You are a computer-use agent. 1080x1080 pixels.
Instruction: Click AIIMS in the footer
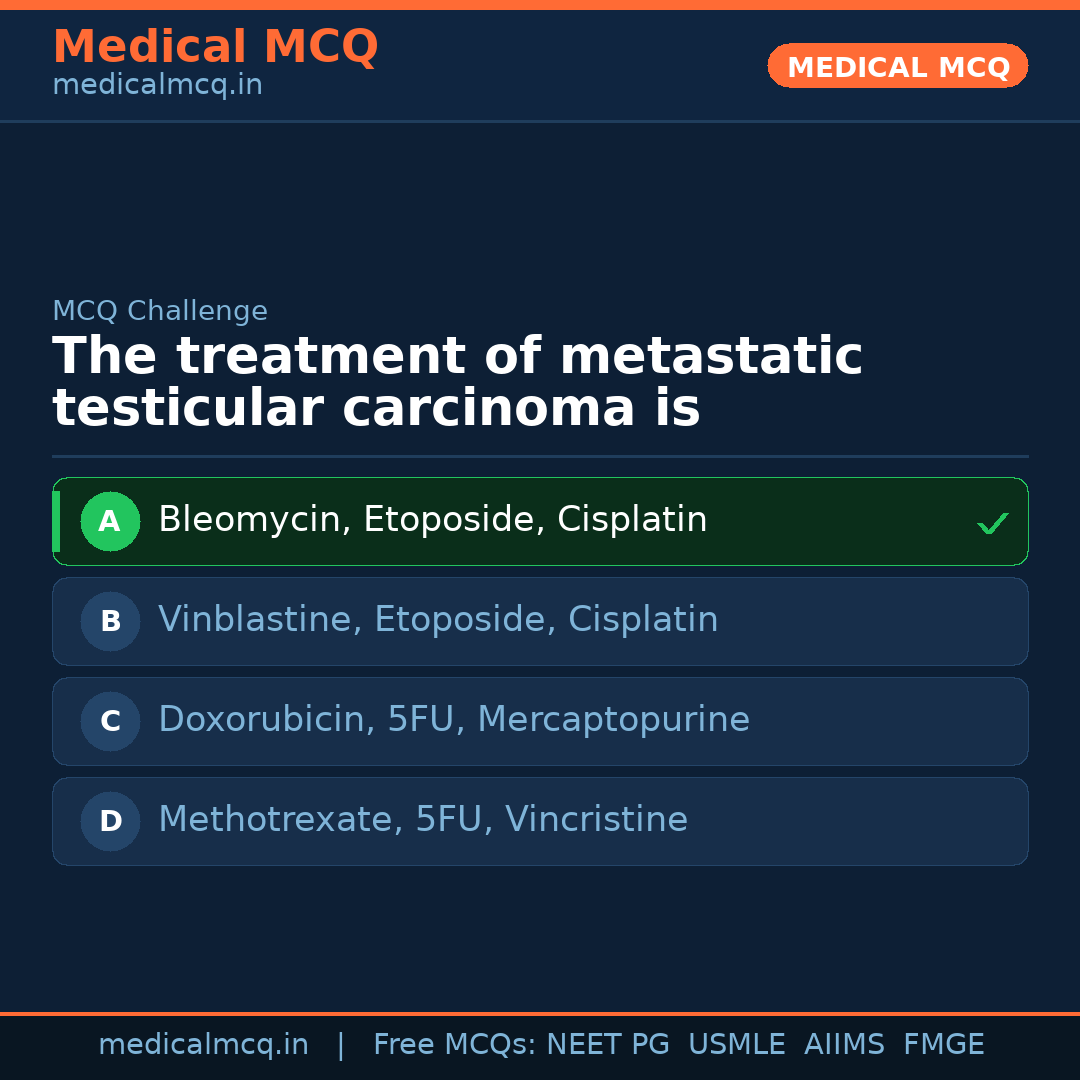pos(844,1045)
